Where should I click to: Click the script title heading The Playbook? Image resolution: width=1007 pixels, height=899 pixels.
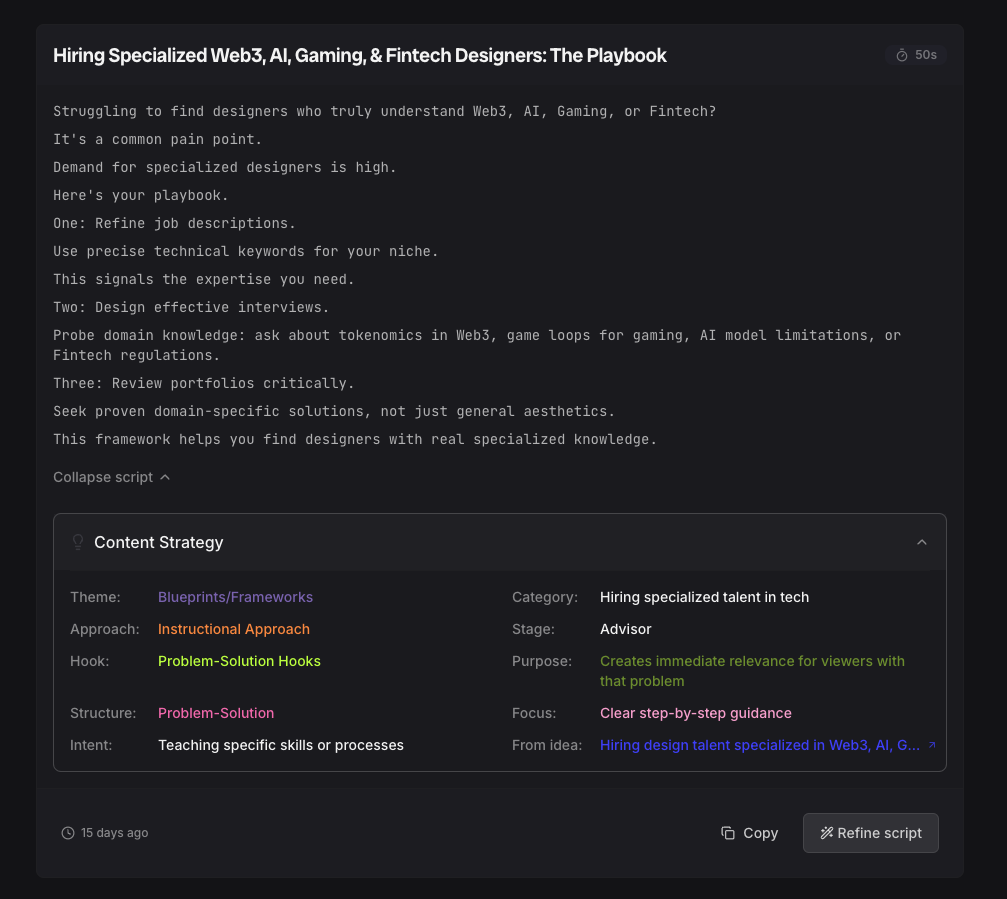(x=360, y=56)
